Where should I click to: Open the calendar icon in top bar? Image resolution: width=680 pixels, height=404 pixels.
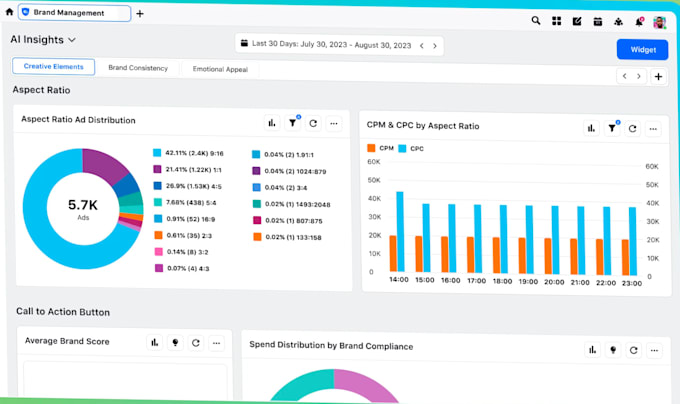pos(598,22)
